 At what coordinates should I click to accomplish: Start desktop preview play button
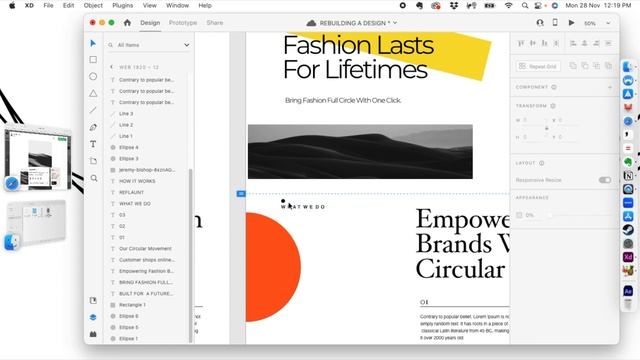(x=571, y=23)
